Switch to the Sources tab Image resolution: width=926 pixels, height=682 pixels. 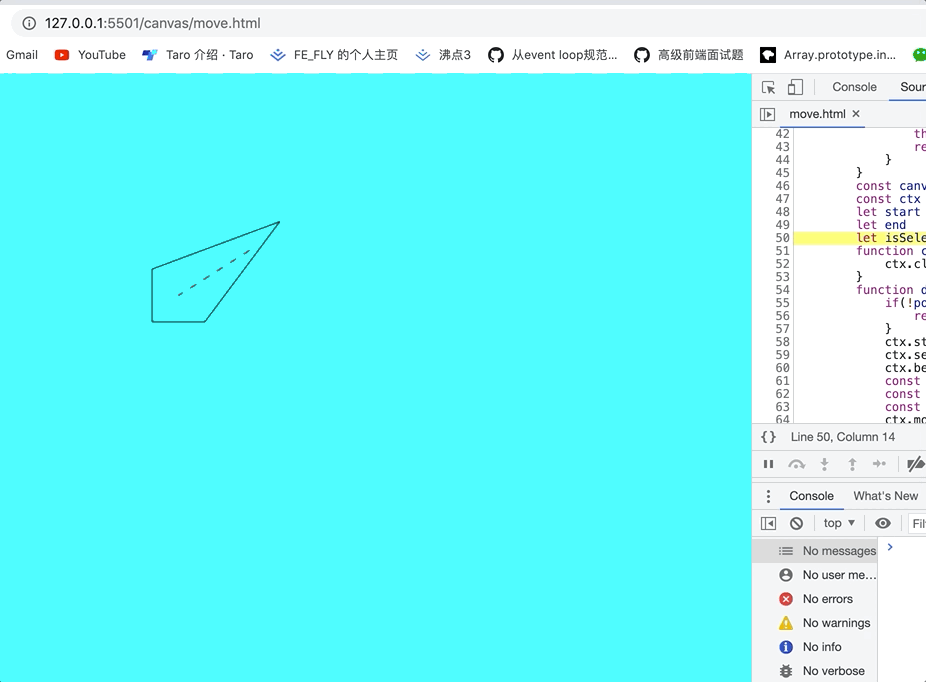pos(912,87)
